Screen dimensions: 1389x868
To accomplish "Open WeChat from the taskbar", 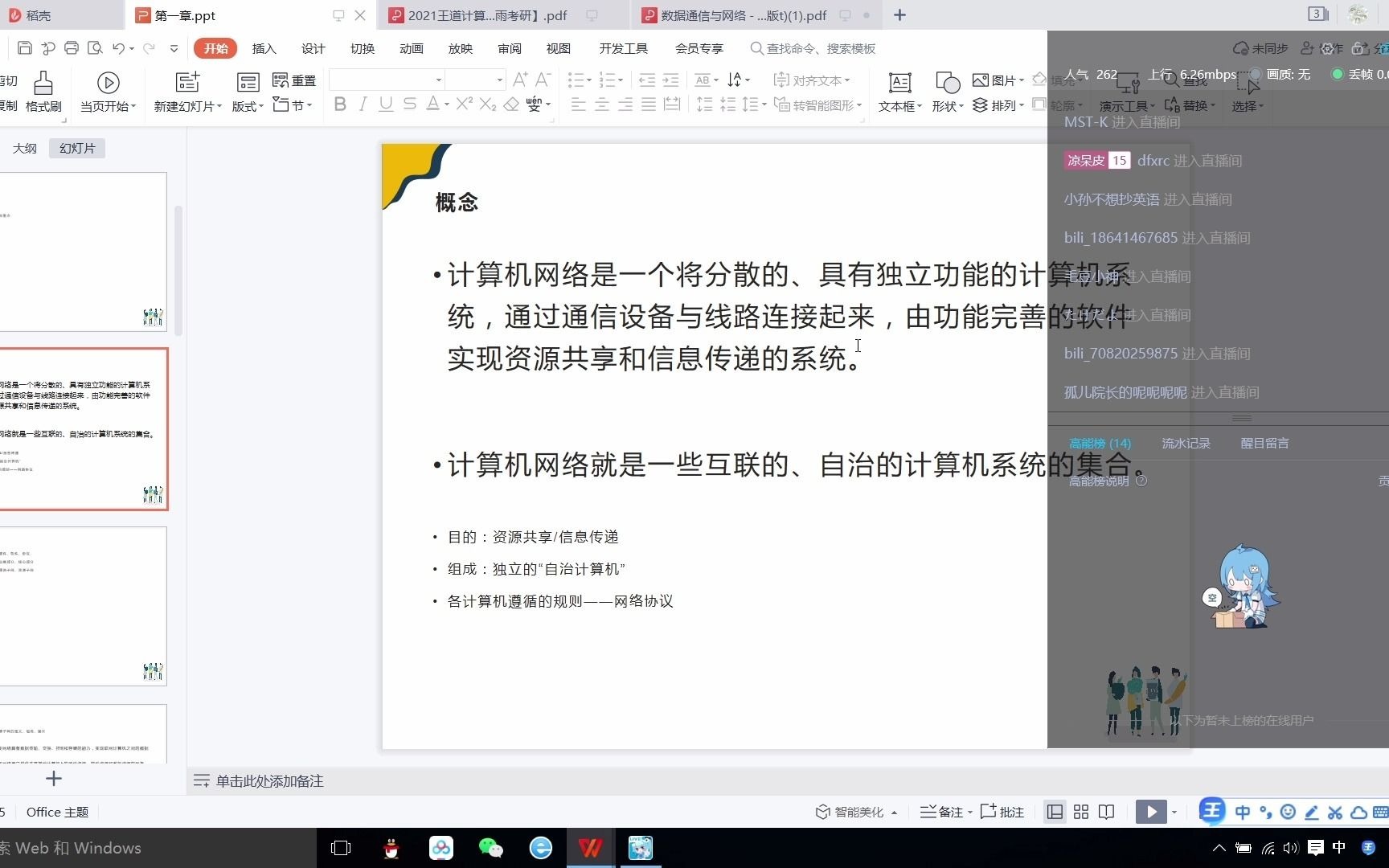I will point(490,848).
